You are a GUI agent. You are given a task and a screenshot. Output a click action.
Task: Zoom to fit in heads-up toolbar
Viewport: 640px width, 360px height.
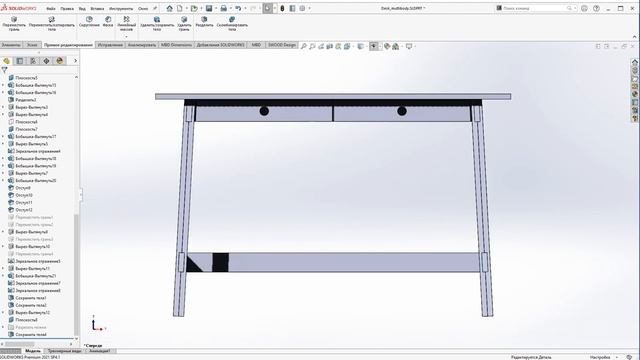(304, 47)
